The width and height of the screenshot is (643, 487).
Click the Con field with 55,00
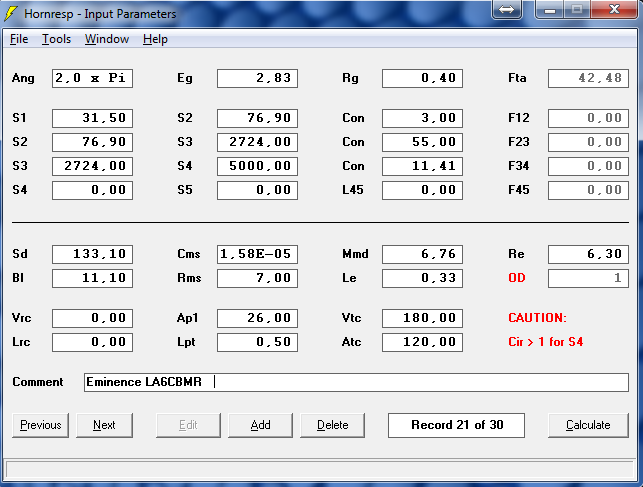click(x=422, y=142)
